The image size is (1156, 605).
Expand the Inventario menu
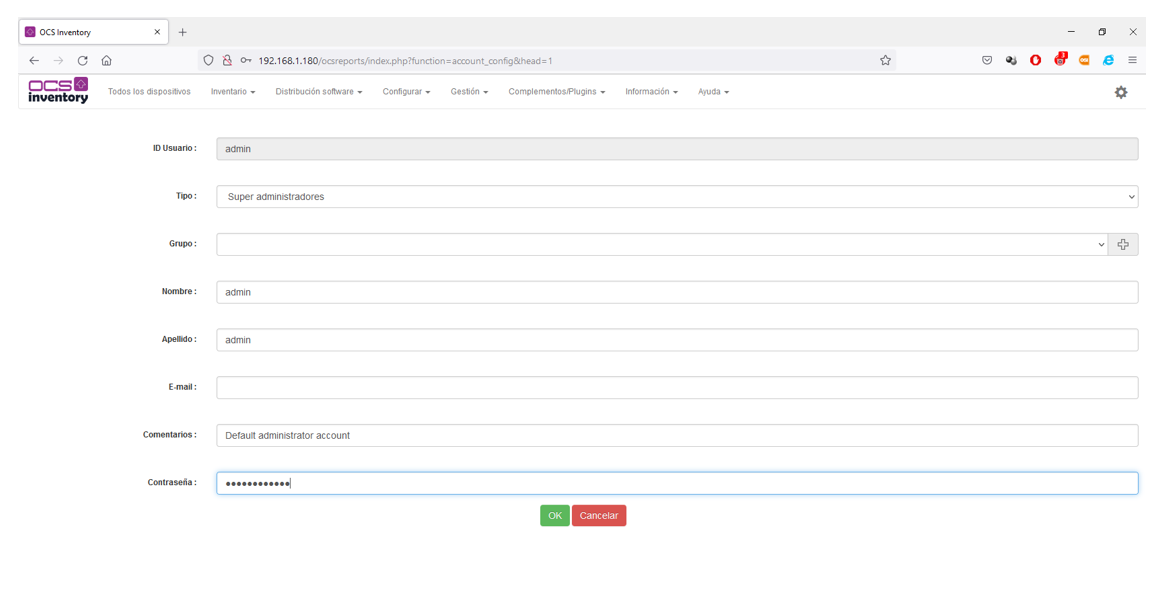coord(233,92)
